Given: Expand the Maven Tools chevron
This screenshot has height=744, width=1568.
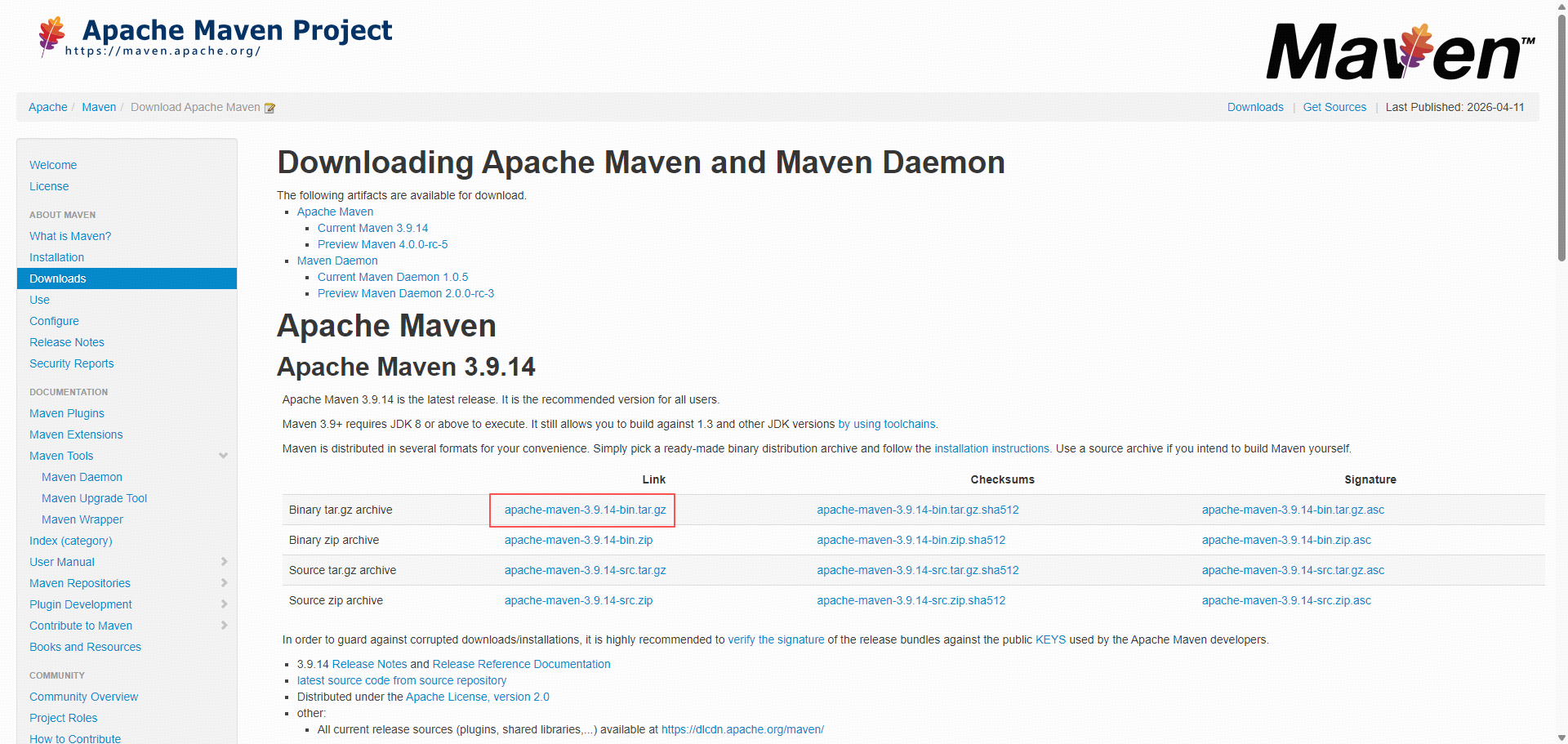Looking at the screenshot, I should (x=223, y=456).
